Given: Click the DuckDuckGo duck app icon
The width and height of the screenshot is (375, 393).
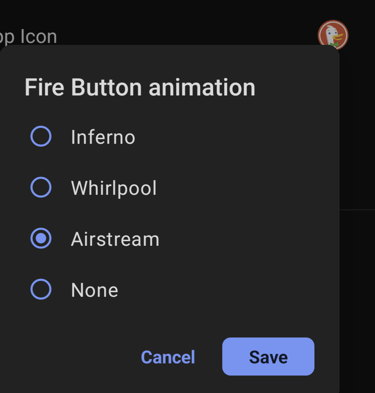Looking at the screenshot, I should (333, 34).
